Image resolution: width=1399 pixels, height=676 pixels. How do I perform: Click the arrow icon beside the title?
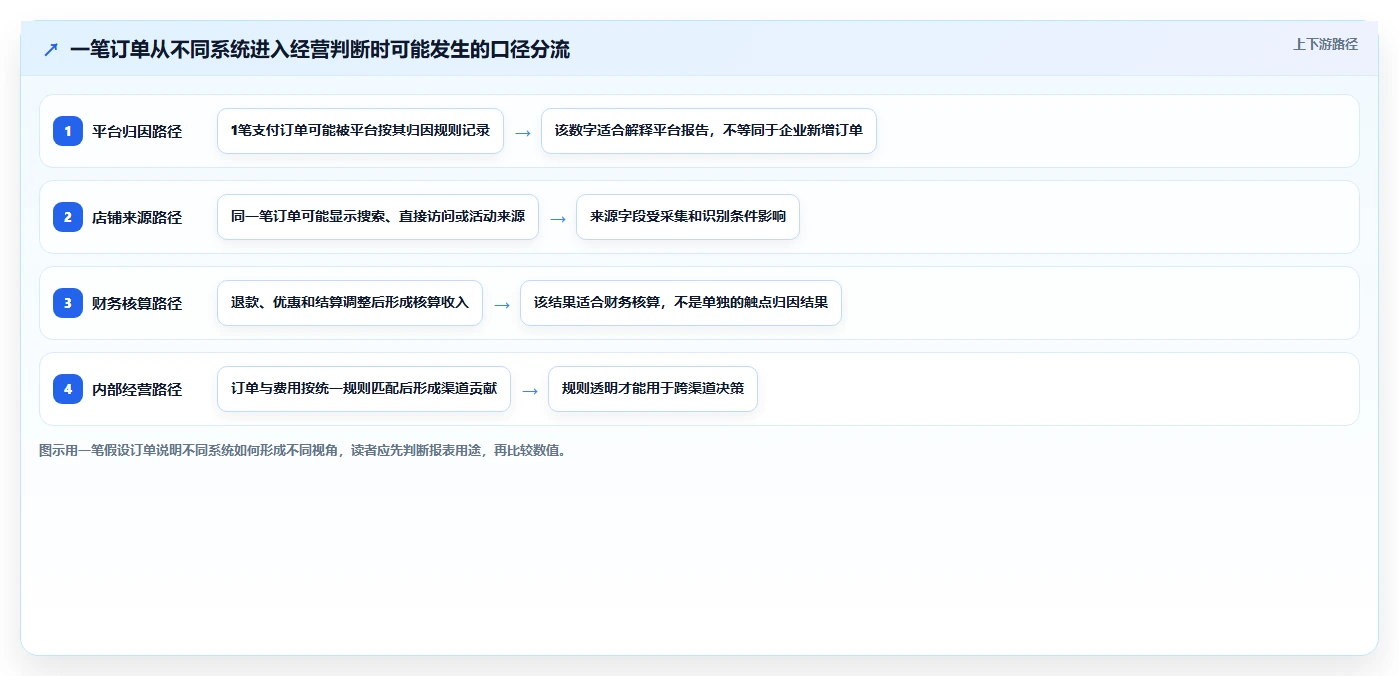[x=51, y=49]
